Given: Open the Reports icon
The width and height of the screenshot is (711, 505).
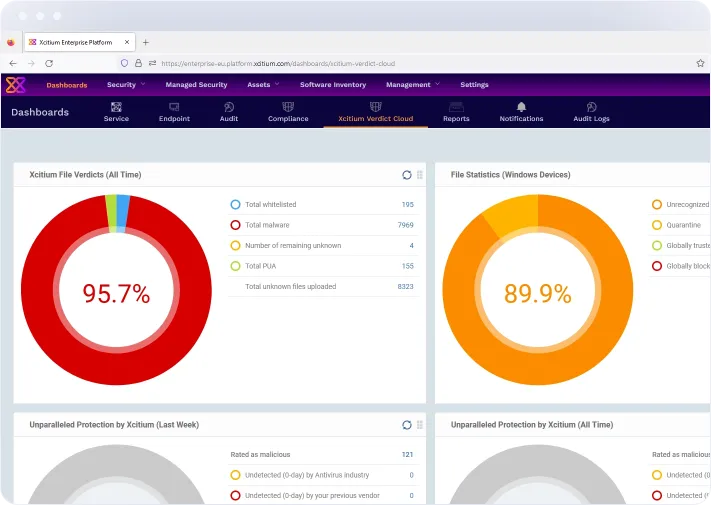Looking at the screenshot, I should [x=456, y=107].
